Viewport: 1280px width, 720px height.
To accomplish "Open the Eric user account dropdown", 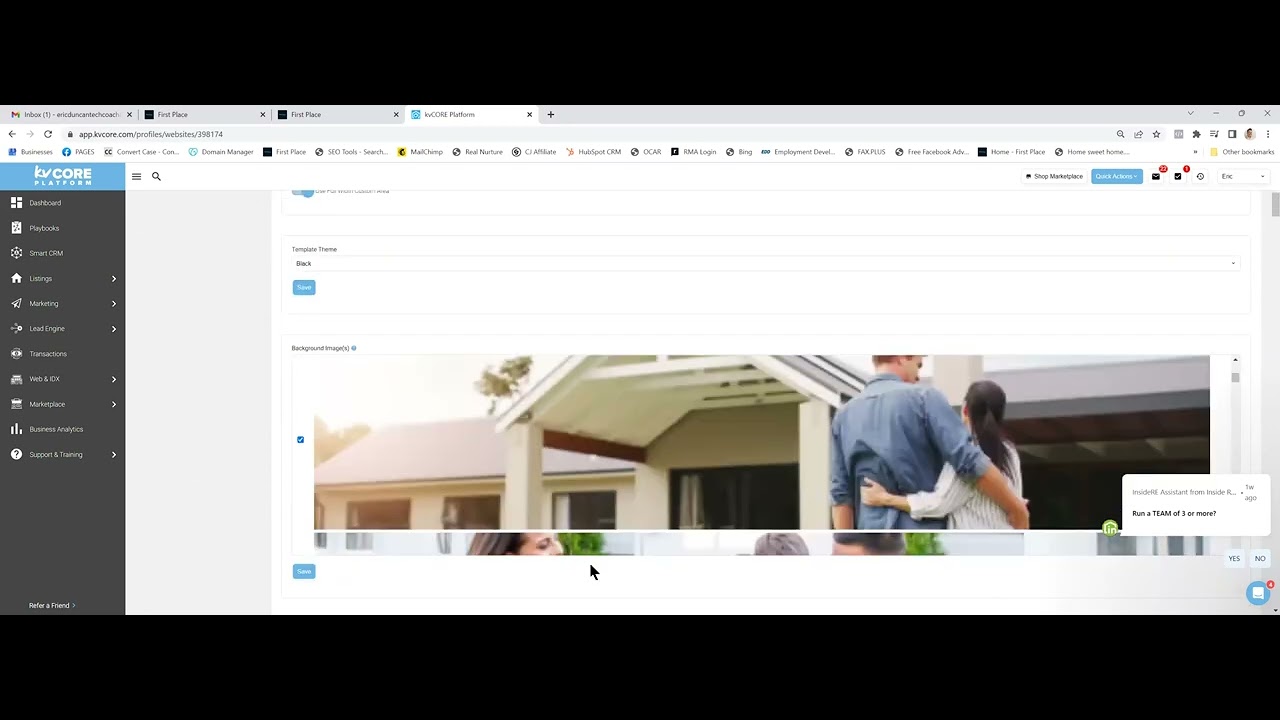I will pyautogui.click(x=1243, y=176).
